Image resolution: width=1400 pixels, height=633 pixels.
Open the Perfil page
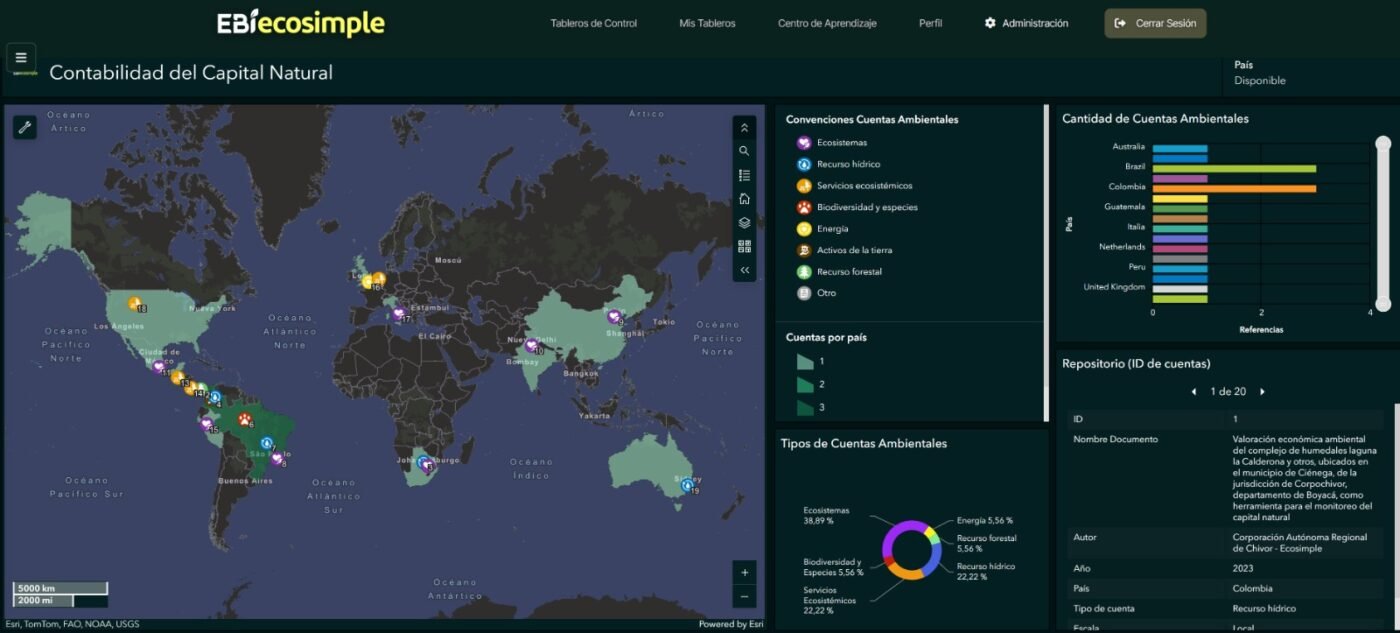(x=930, y=23)
